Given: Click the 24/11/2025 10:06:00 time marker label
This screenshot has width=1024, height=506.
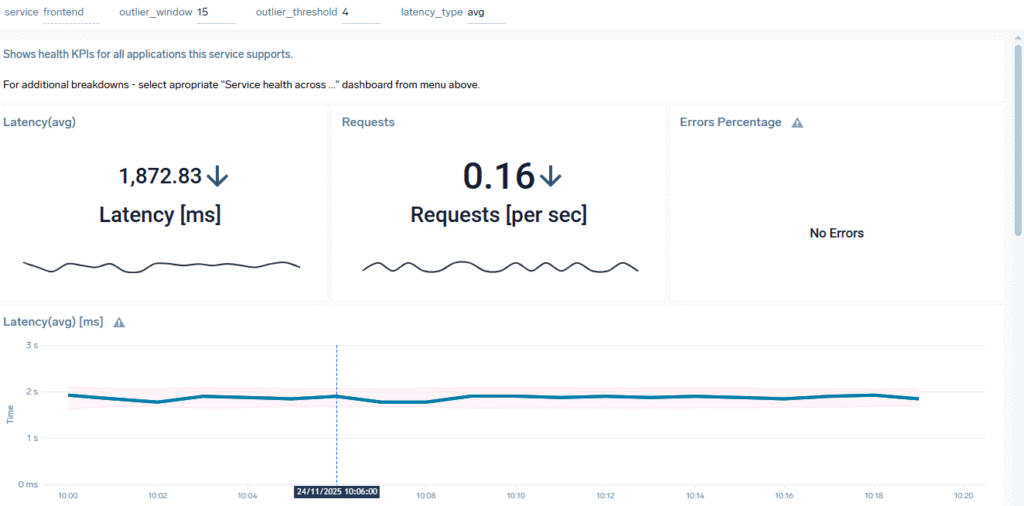Looking at the screenshot, I should tap(336, 493).
